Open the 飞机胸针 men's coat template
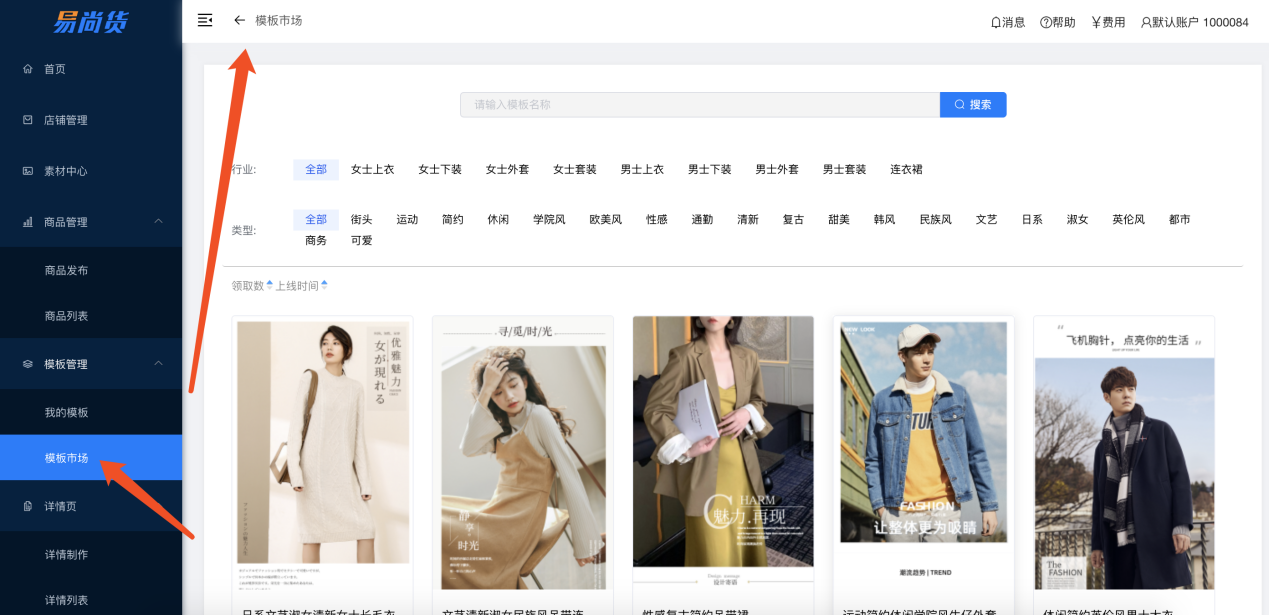Viewport: 1269px width, 615px height. 1124,454
